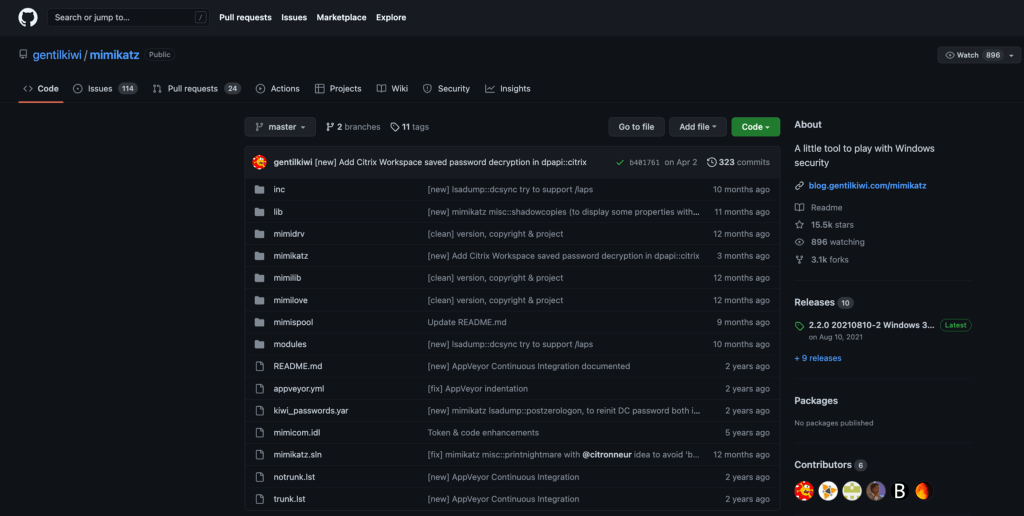Focus the Search or jump to field
The image size is (1024, 516).
[x=128, y=18]
